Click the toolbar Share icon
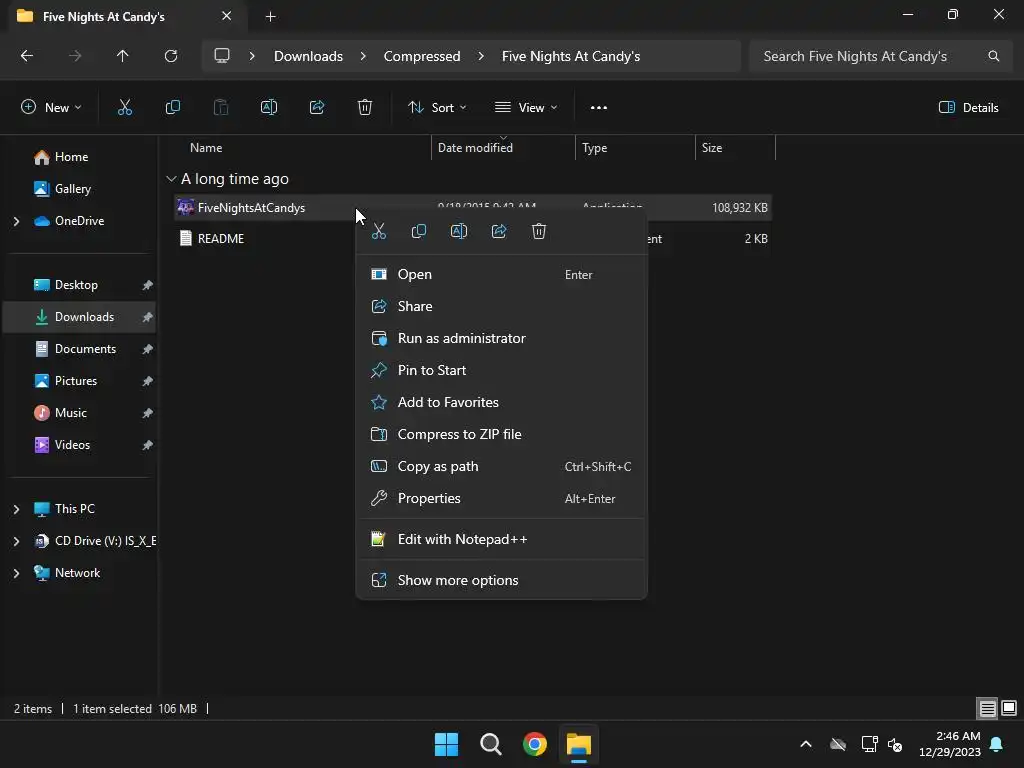This screenshot has width=1024, height=768. pyautogui.click(x=317, y=108)
